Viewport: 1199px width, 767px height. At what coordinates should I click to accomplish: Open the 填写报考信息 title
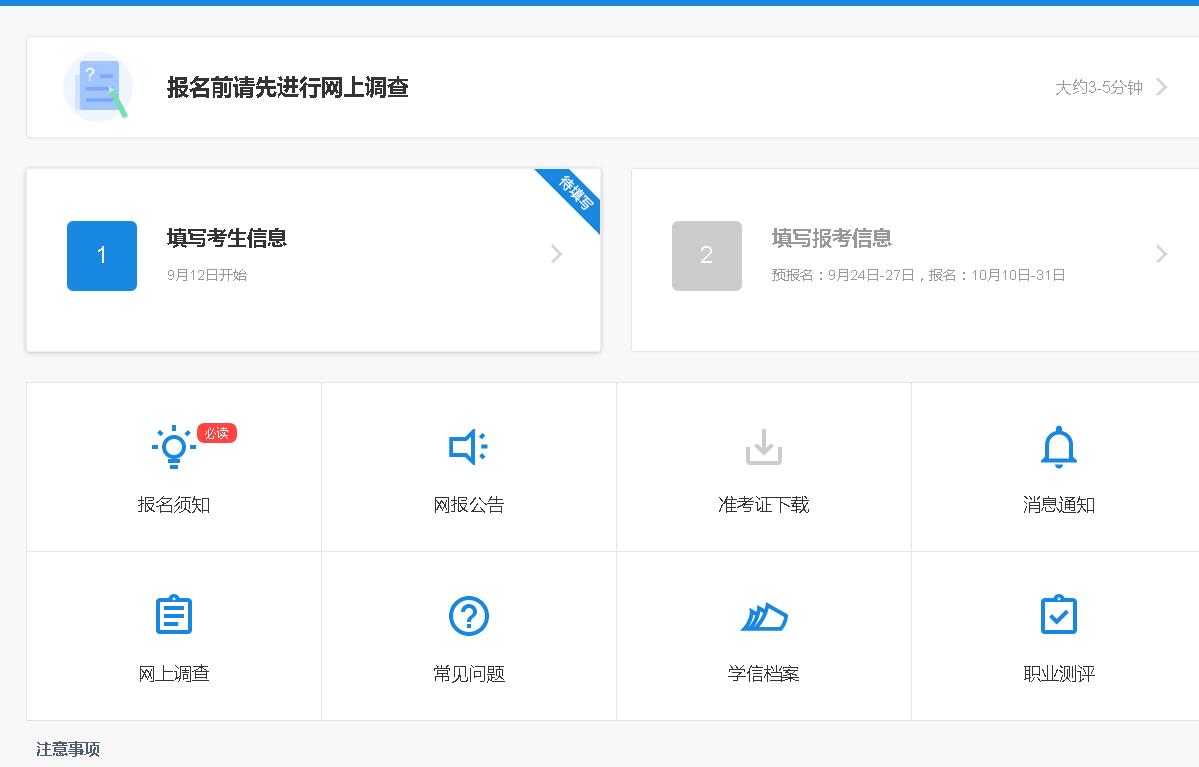coord(832,238)
